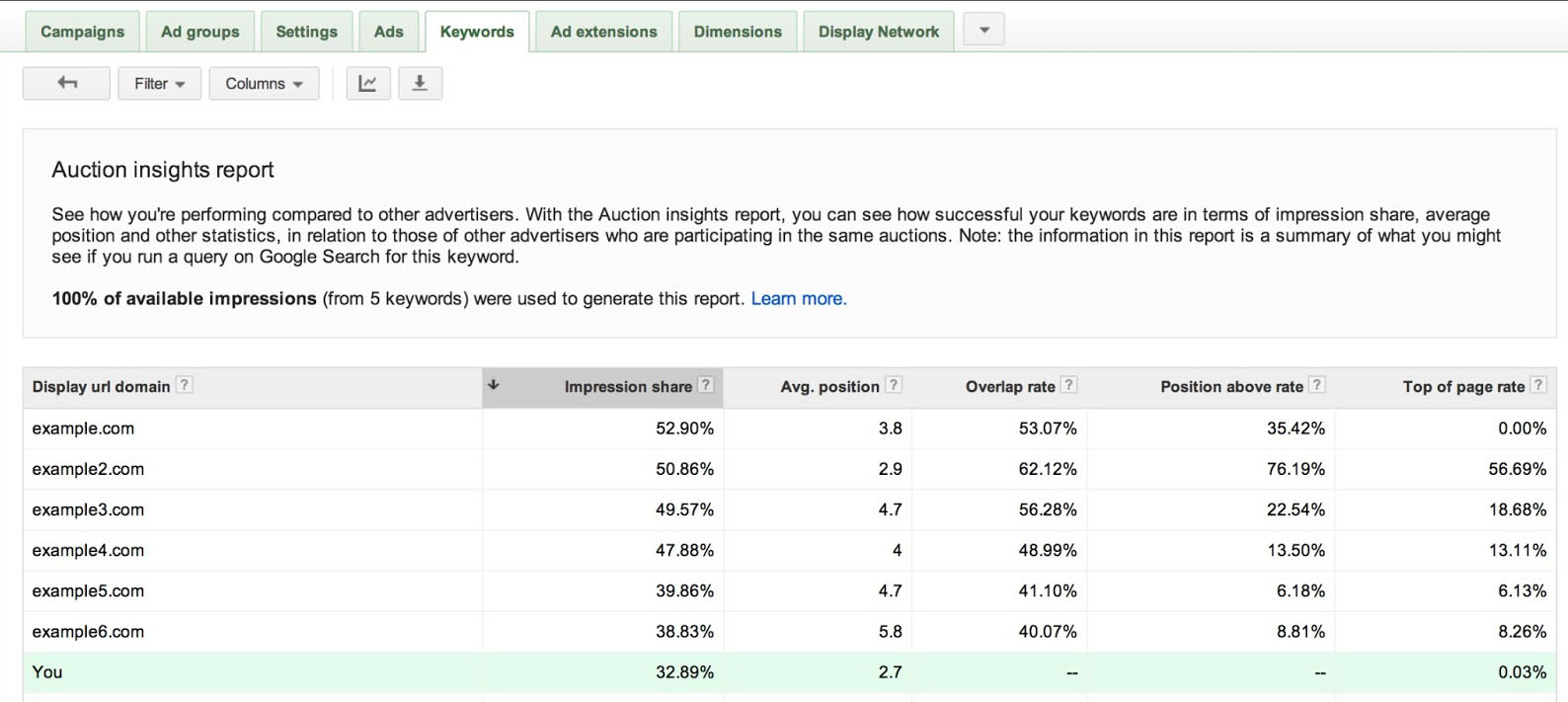This screenshot has height=702, width=1568.
Task: Open Position above rate help icon
Action: coord(1317,386)
